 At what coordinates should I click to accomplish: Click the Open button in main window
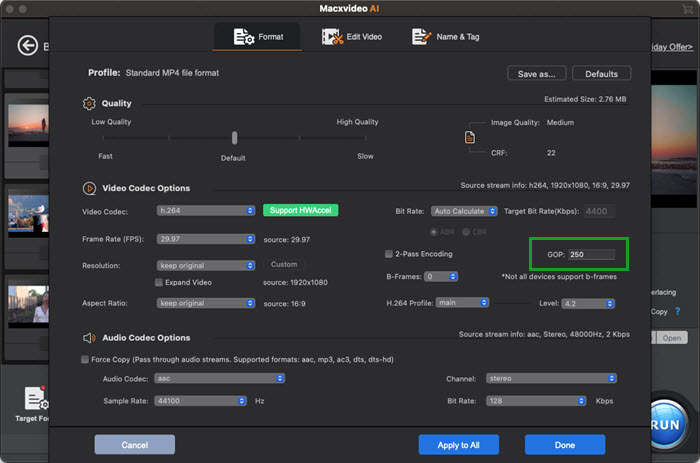[x=671, y=338]
